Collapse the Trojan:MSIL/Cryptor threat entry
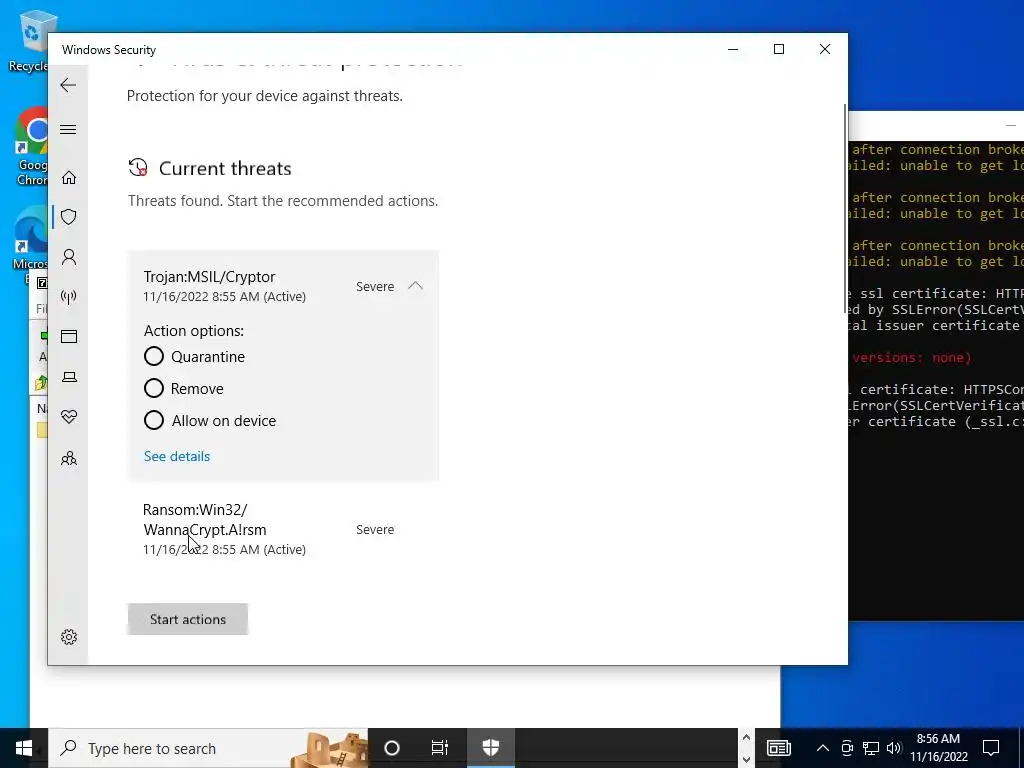The image size is (1024, 768). tap(415, 286)
